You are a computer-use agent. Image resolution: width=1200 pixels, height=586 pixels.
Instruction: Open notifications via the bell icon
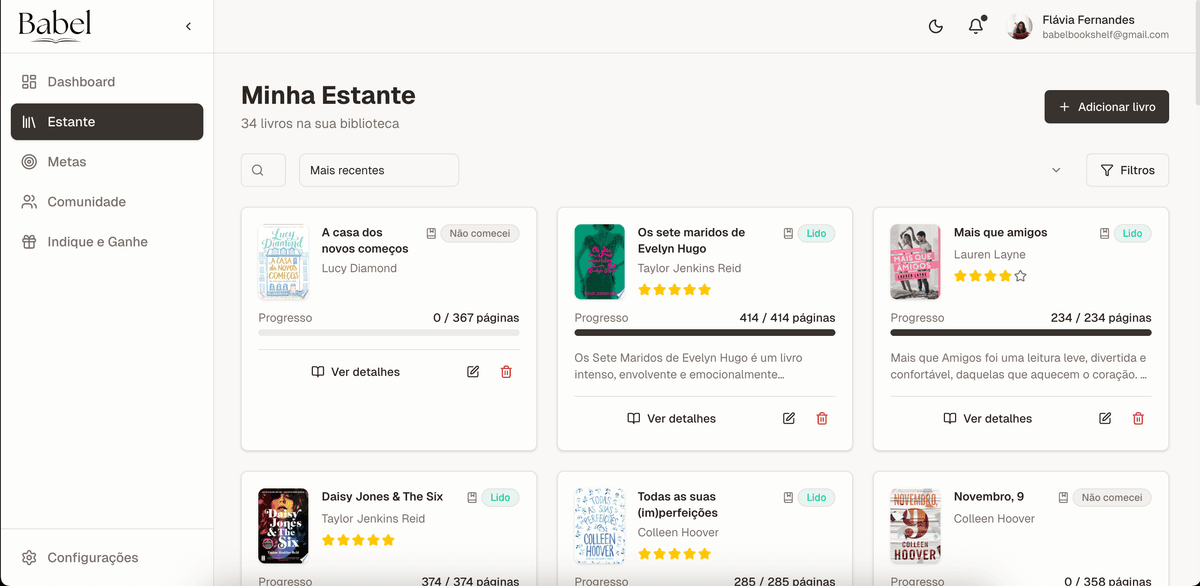coord(975,27)
